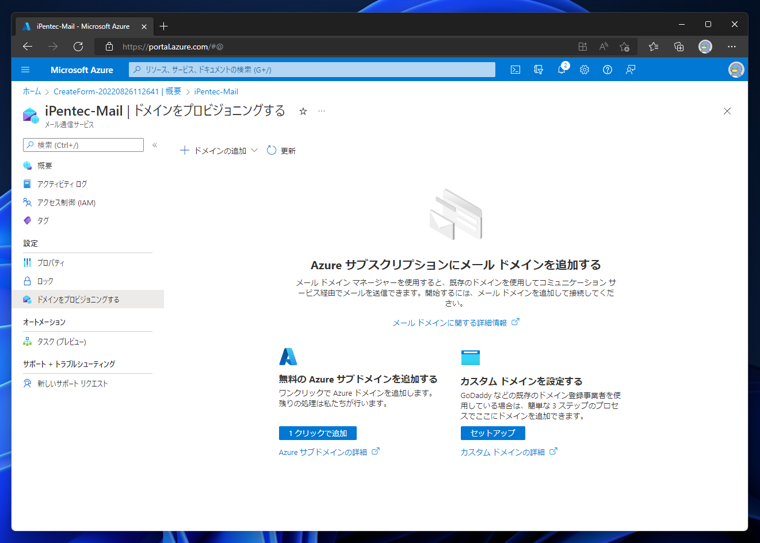Focus the Azure resource search box
This screenshot has width=760, height=543.
312,70
